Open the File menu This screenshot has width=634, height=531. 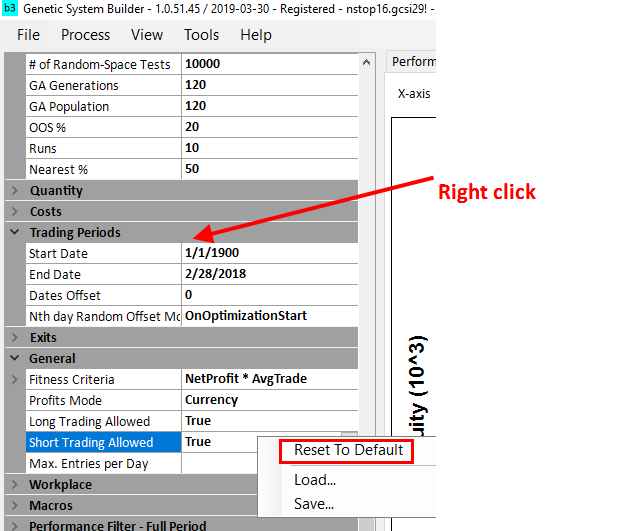click(29, 34)
